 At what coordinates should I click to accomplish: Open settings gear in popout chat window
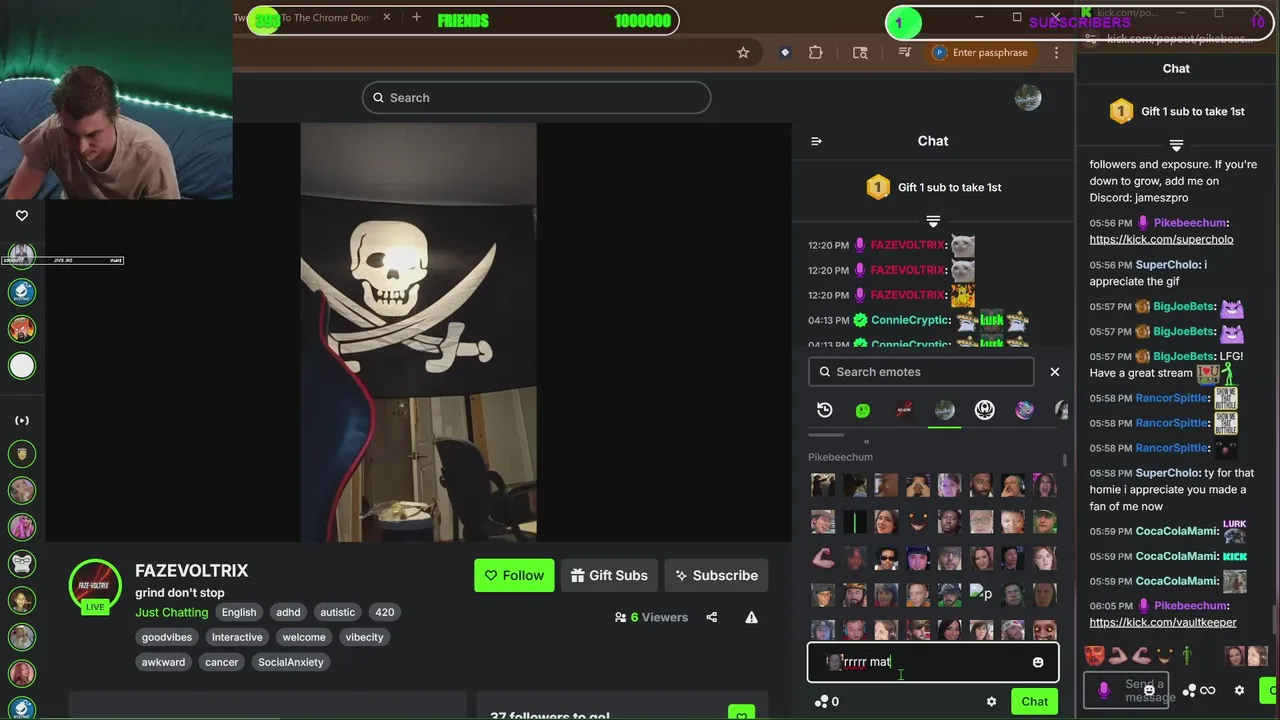click(x=1239, y=690)
